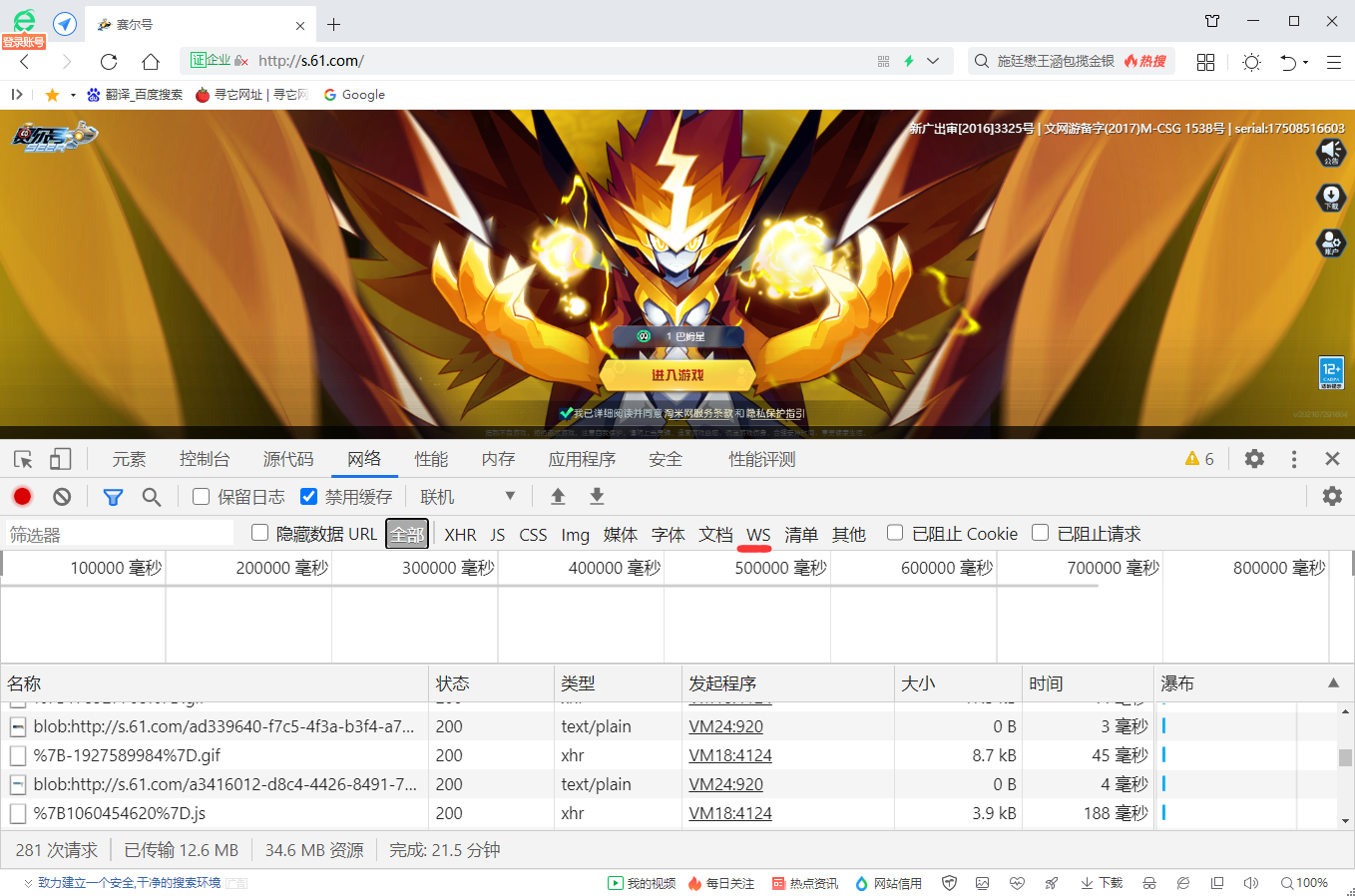Click the 进入游戏 button
This screenshot has height=896, width=1355.
click(677, 375)
